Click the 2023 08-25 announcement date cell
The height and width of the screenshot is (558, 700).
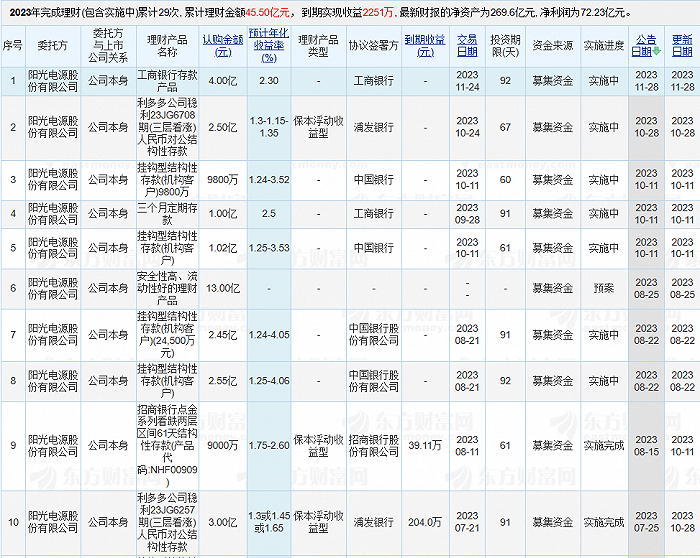[646, 289]
